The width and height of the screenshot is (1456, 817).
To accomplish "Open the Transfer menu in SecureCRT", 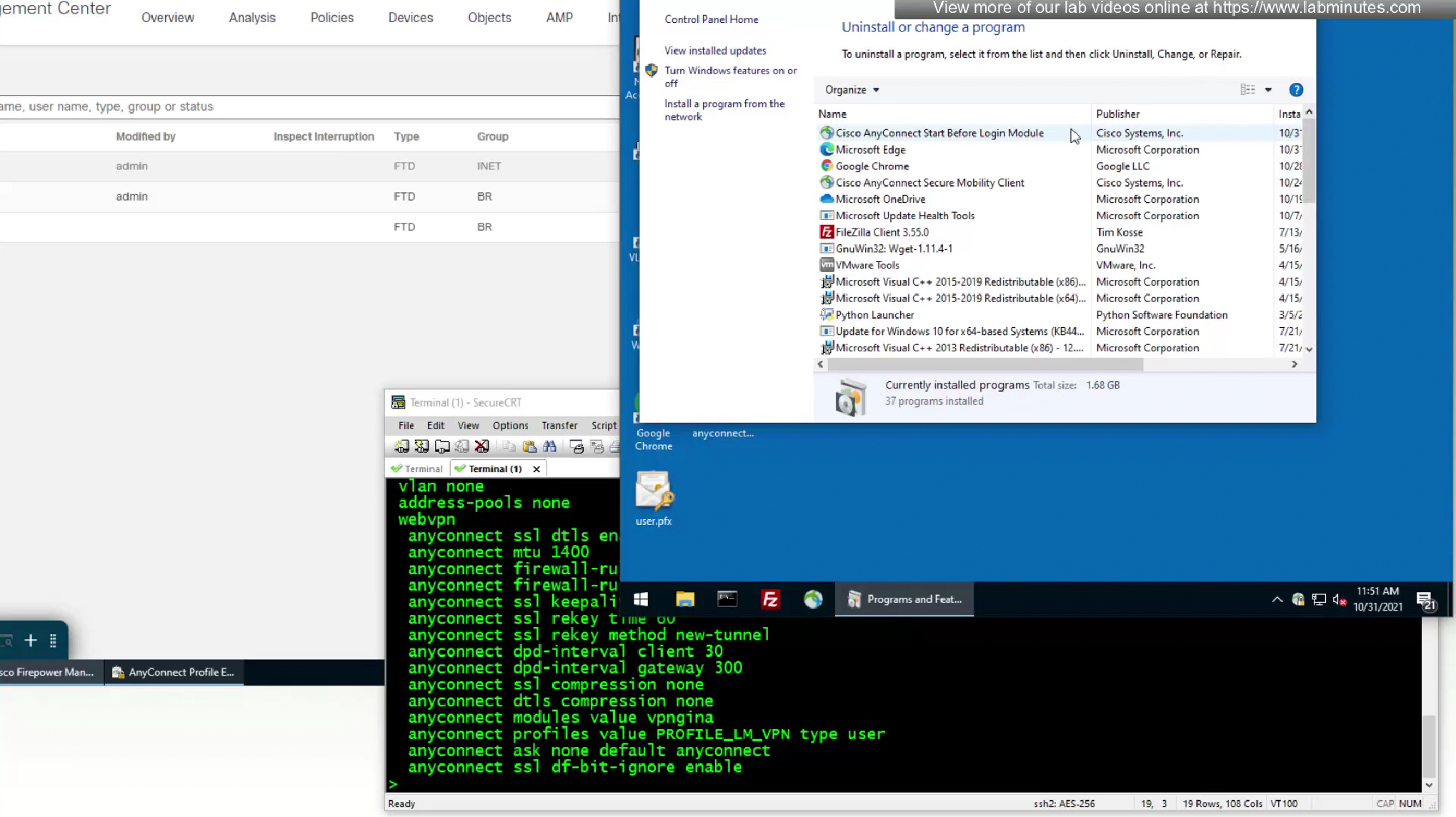I will coord(559,426).
